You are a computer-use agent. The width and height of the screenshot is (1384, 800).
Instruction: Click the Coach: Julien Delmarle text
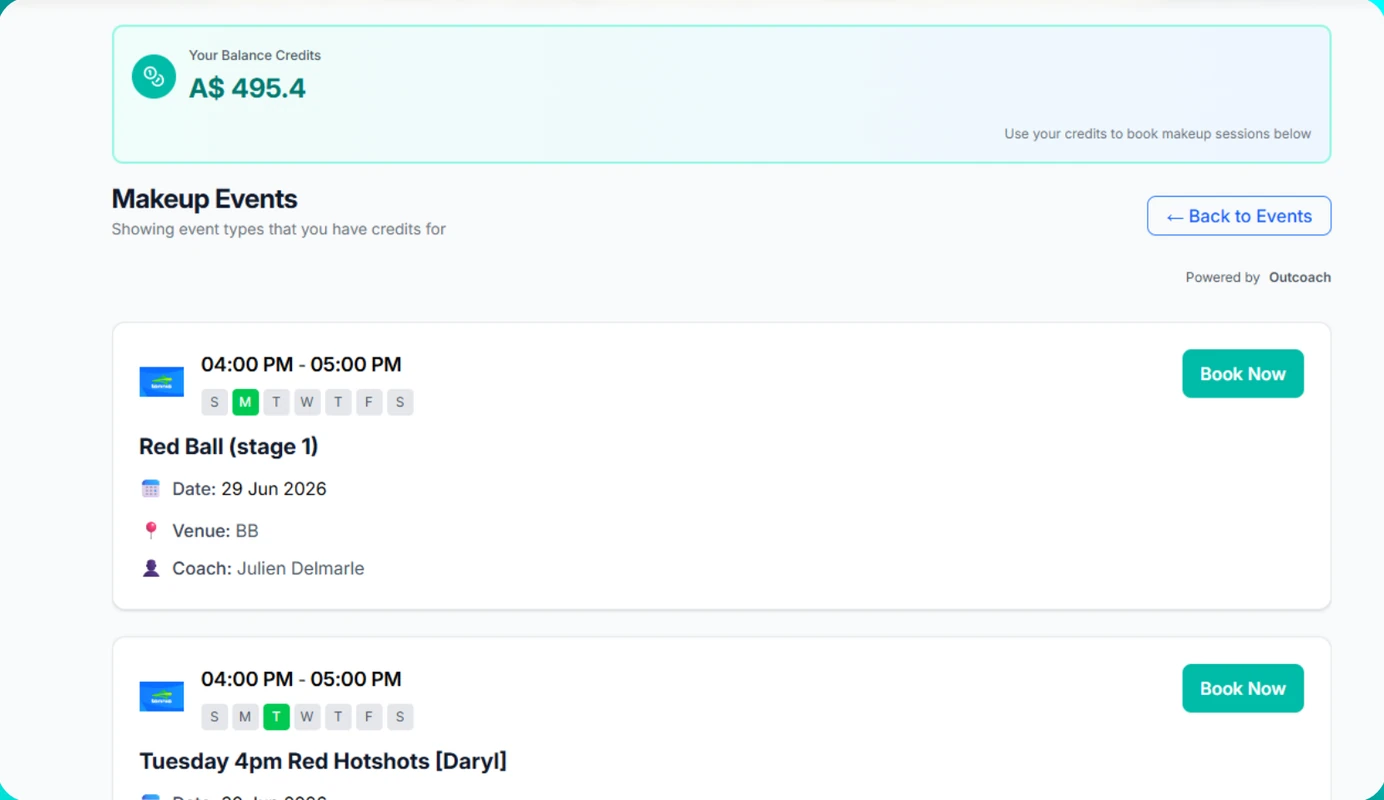tap(268, 568)
